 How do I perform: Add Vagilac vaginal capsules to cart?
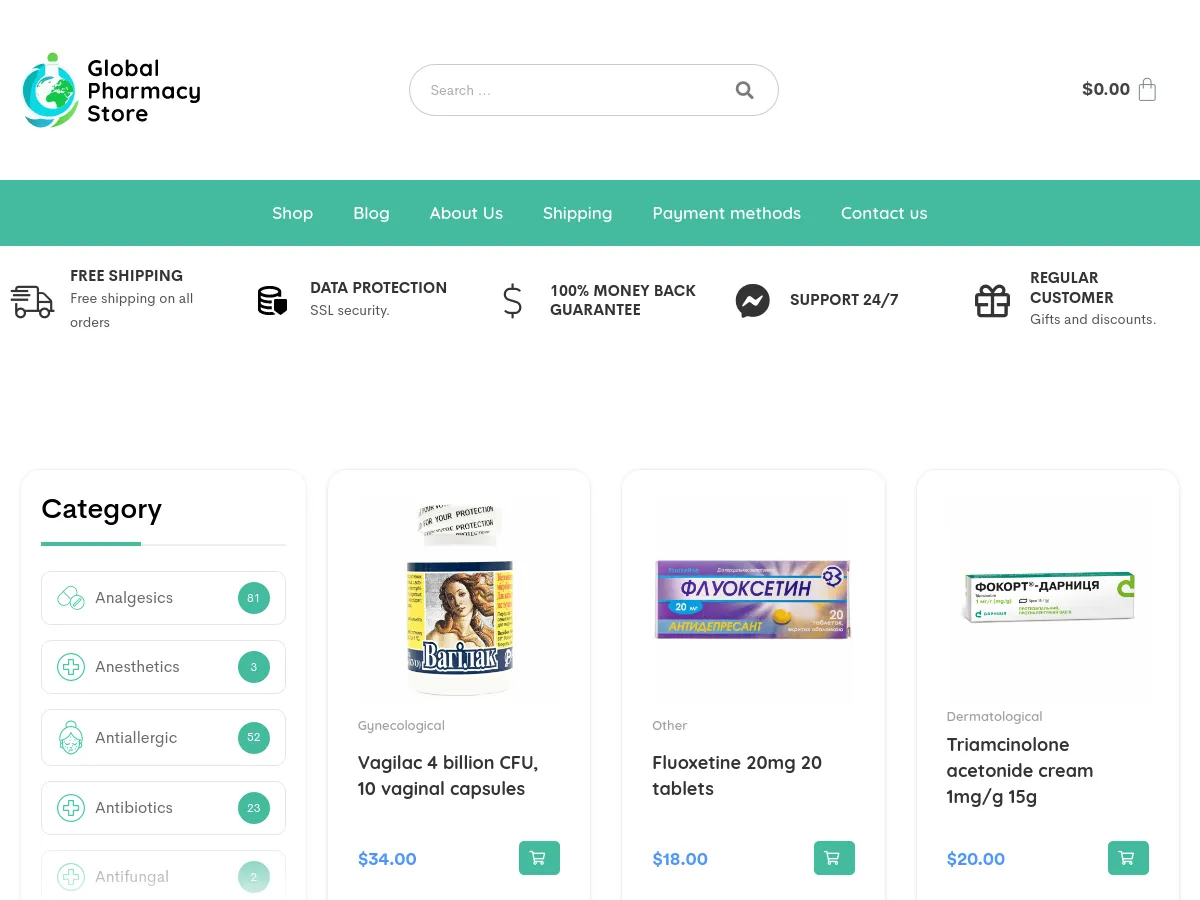click(x=539, y=857)
